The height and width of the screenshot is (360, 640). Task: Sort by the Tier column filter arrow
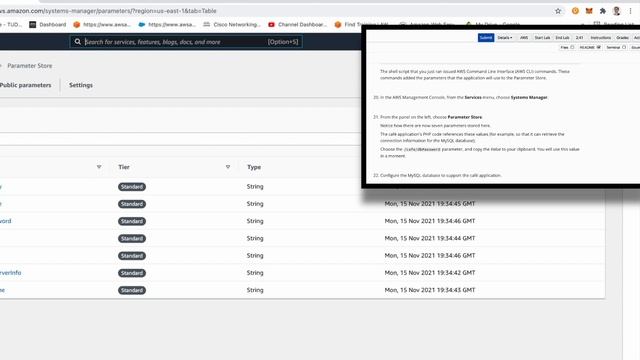(228, 167)
